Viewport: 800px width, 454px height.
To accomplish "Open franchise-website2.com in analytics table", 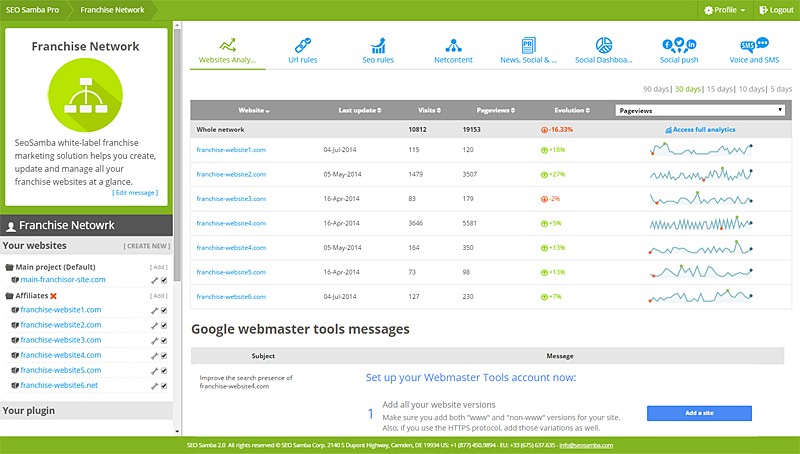I will tap(231, 174).
